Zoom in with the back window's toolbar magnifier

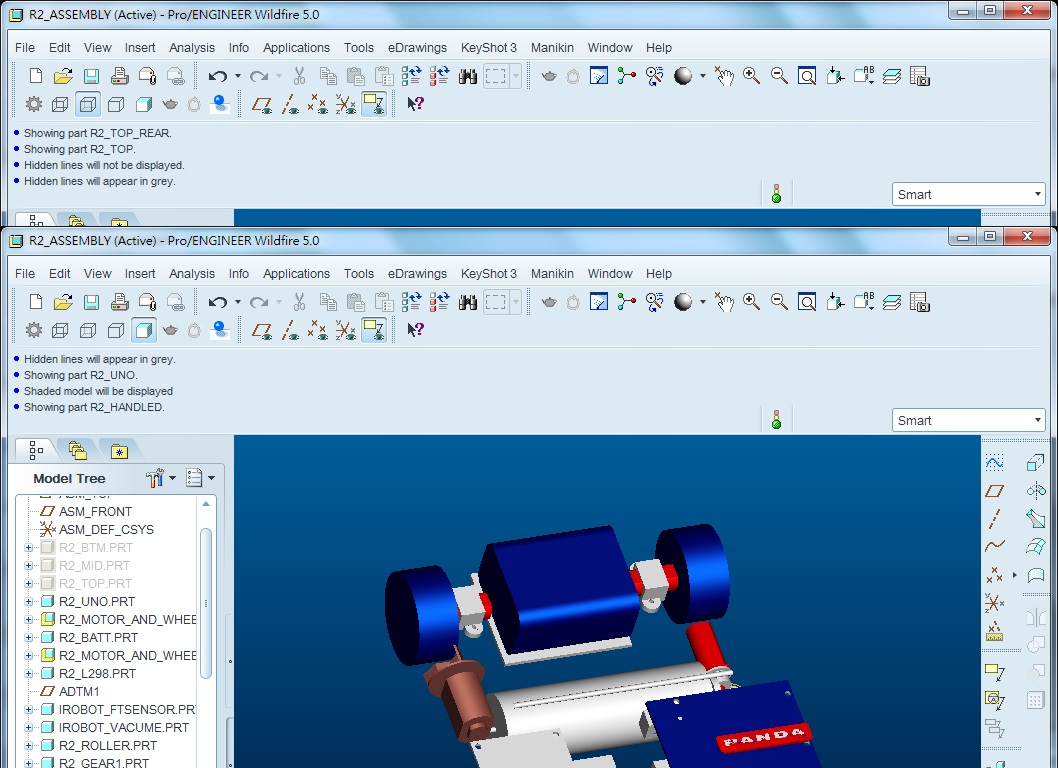pos(751,76)
